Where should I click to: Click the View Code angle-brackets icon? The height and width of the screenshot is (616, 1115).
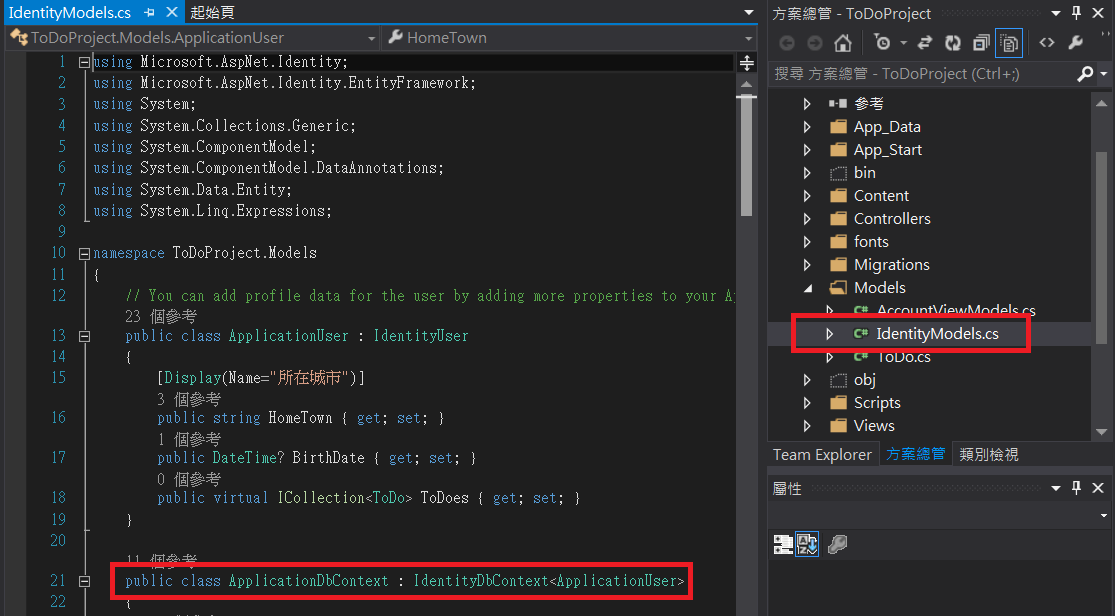pos(1047,43)
